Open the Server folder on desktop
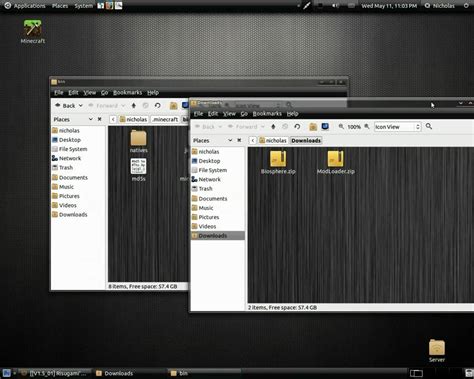Screen dimensions: 474x379 point(437,351)
